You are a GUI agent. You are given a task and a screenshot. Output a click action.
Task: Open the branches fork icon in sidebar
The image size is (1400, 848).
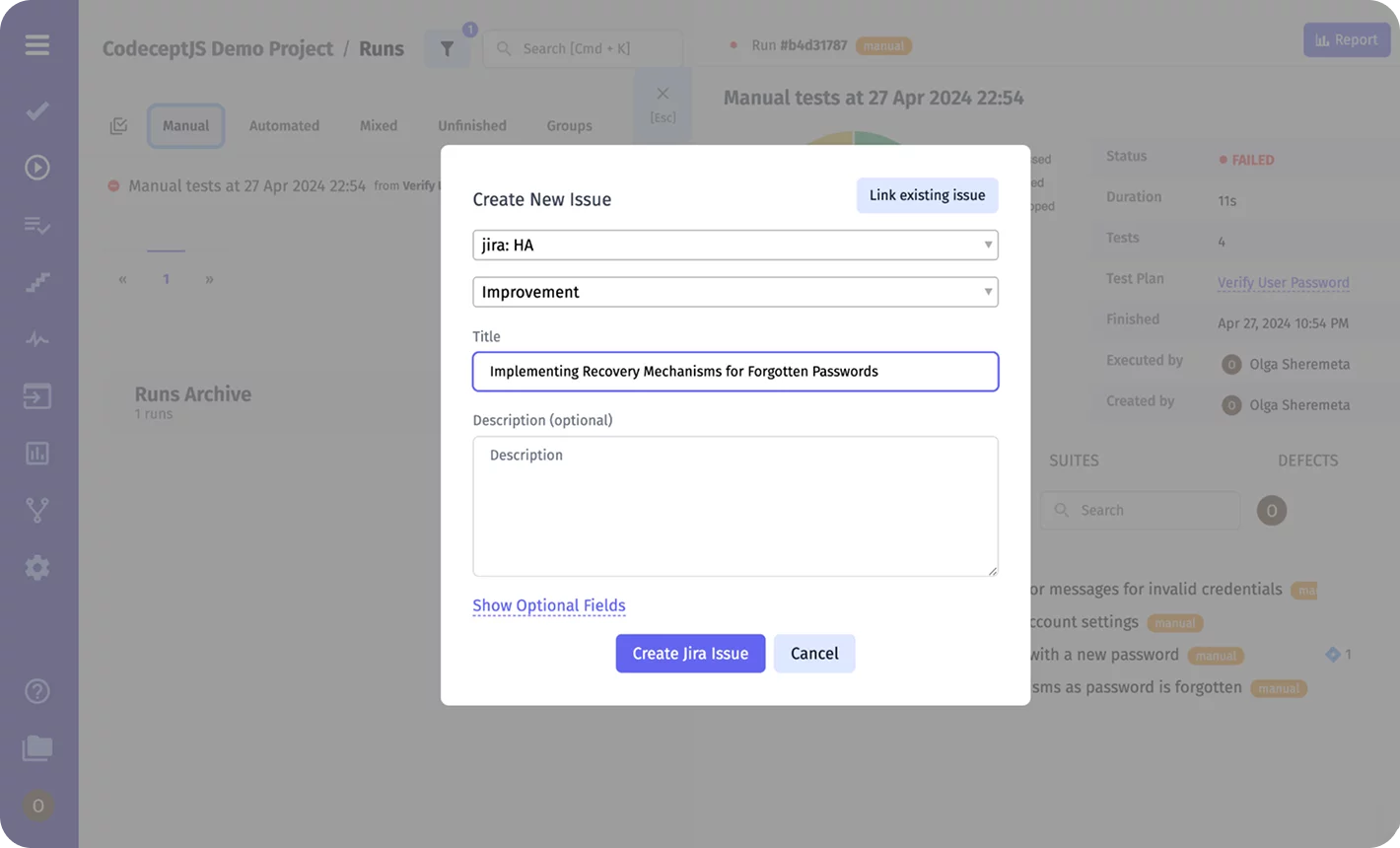(37, 510)
